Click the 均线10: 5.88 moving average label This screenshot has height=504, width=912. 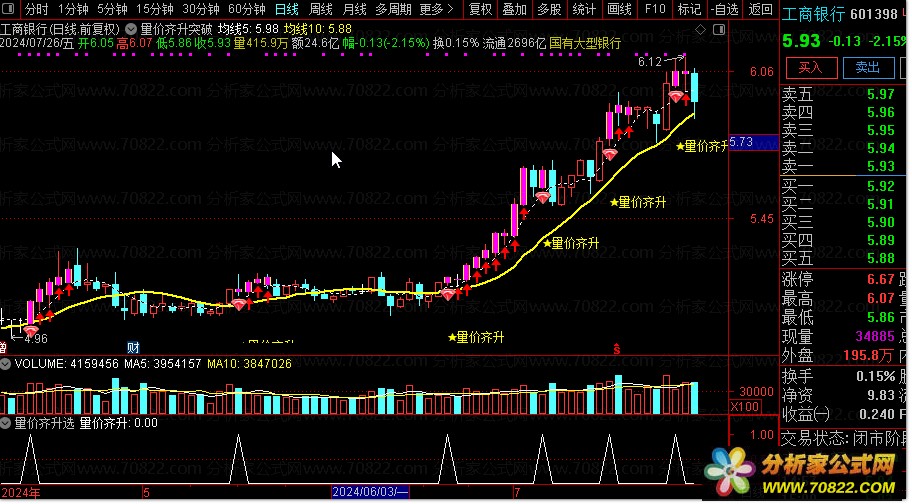318,28
